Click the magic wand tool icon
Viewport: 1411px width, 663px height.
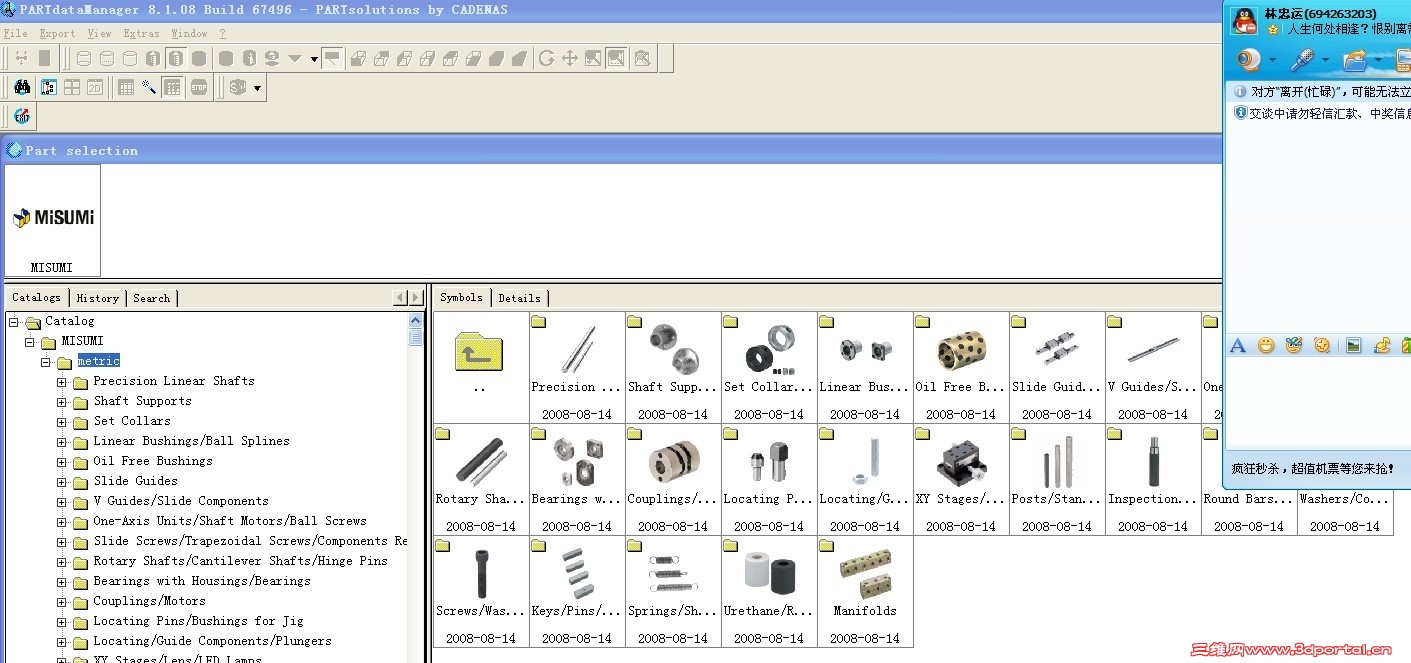tap(149, 88)
